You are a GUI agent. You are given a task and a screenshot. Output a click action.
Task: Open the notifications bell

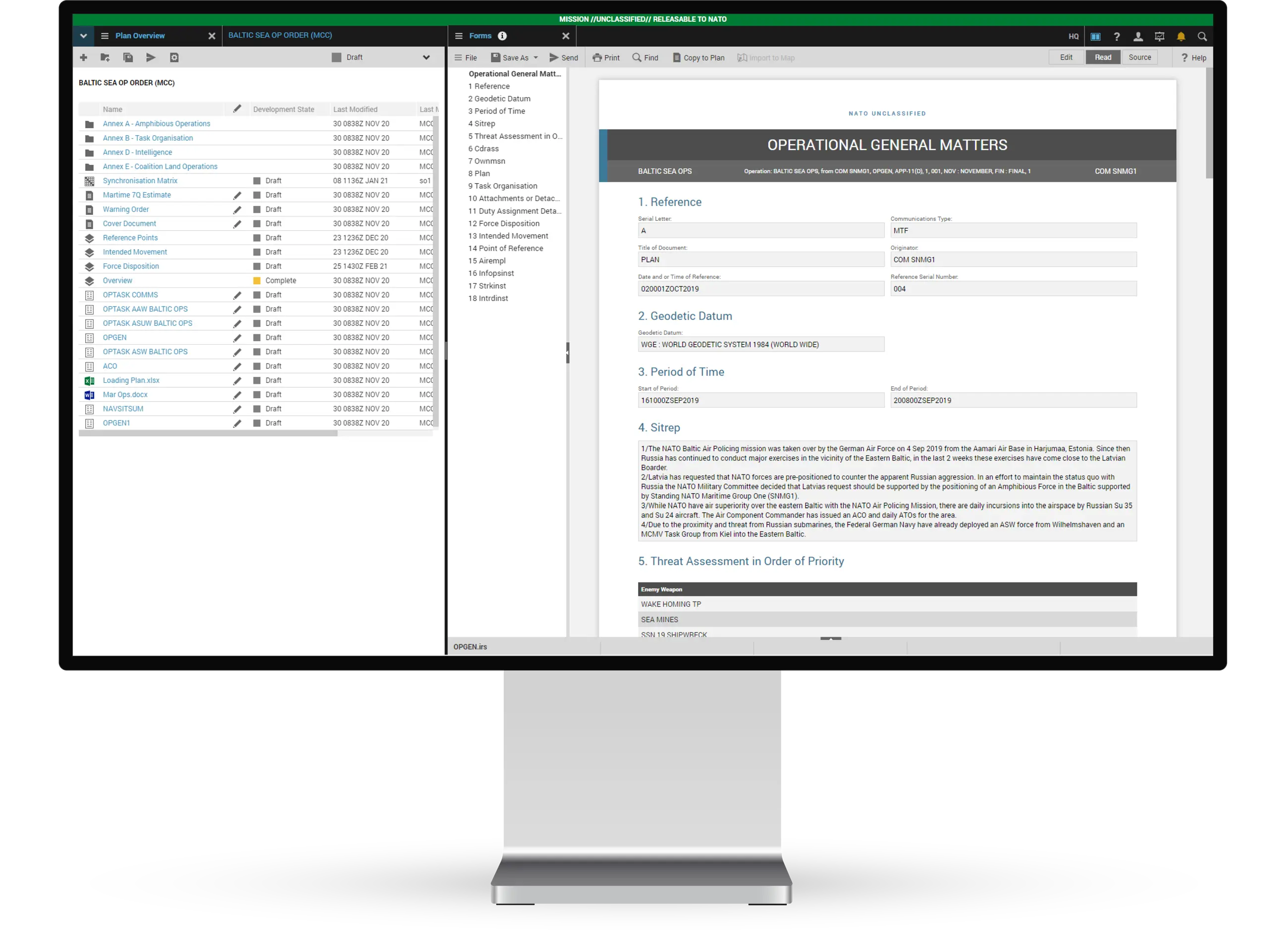coord(1181,36)
